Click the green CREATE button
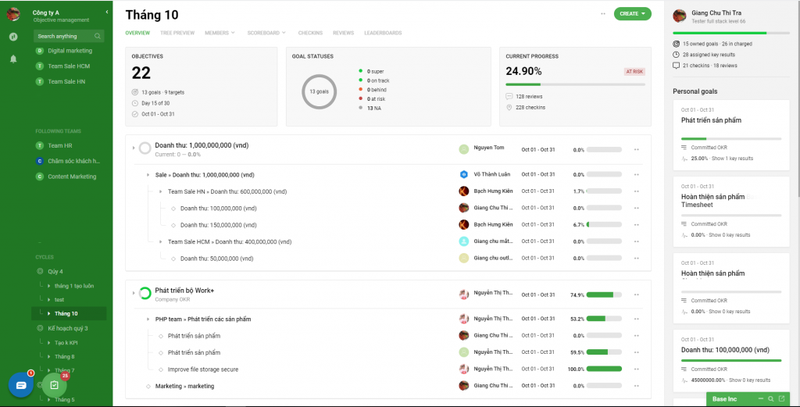This screenshot has height=407, width=800. pyautogui.click(x=632, y=14)
